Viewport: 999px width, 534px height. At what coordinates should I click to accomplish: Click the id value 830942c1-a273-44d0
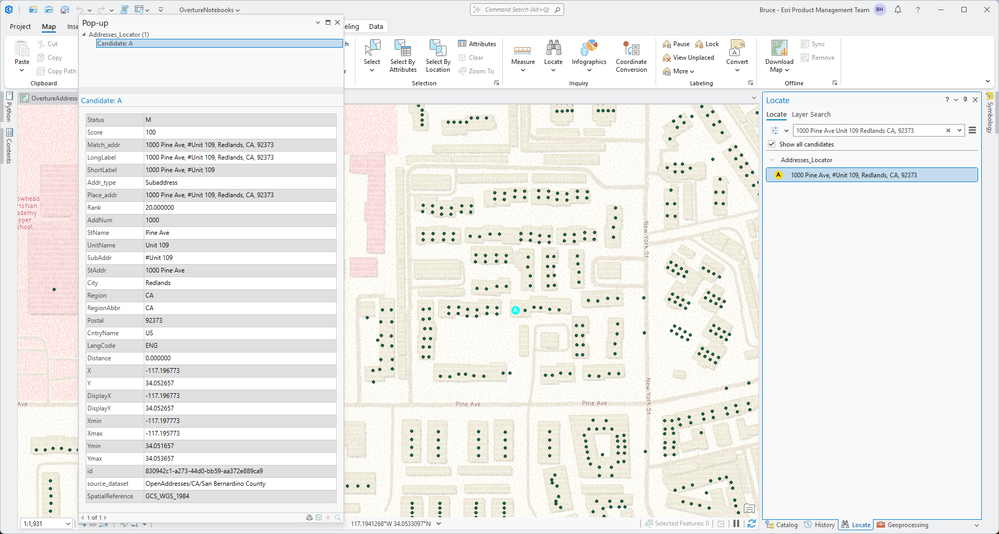(x=204, y=471)
